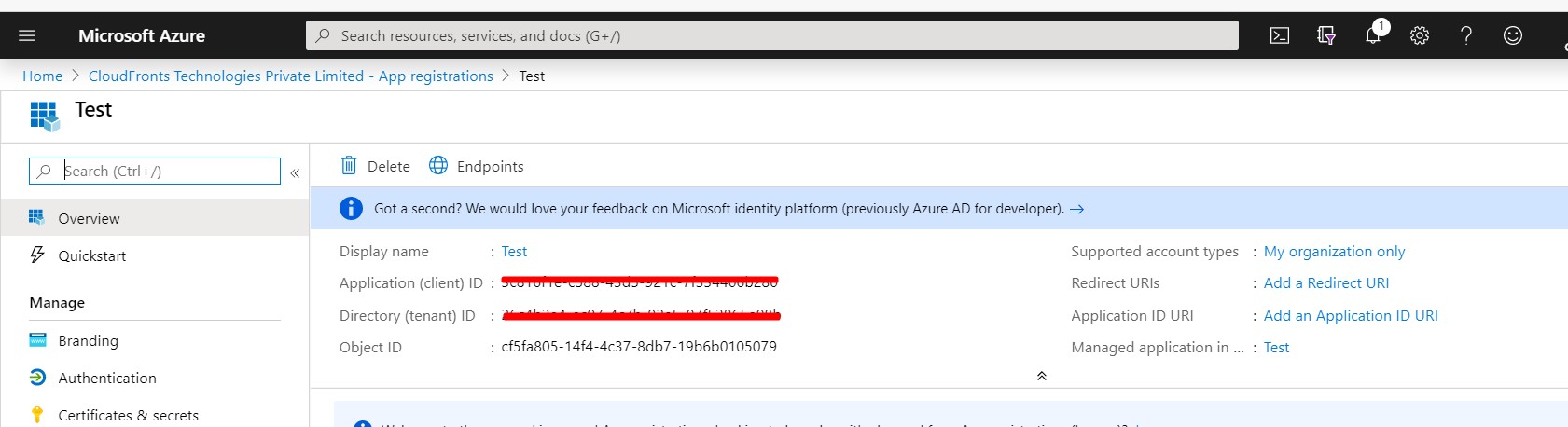Open the portal hamburger menu
1568x427 pixels.
tap(27, 35)
